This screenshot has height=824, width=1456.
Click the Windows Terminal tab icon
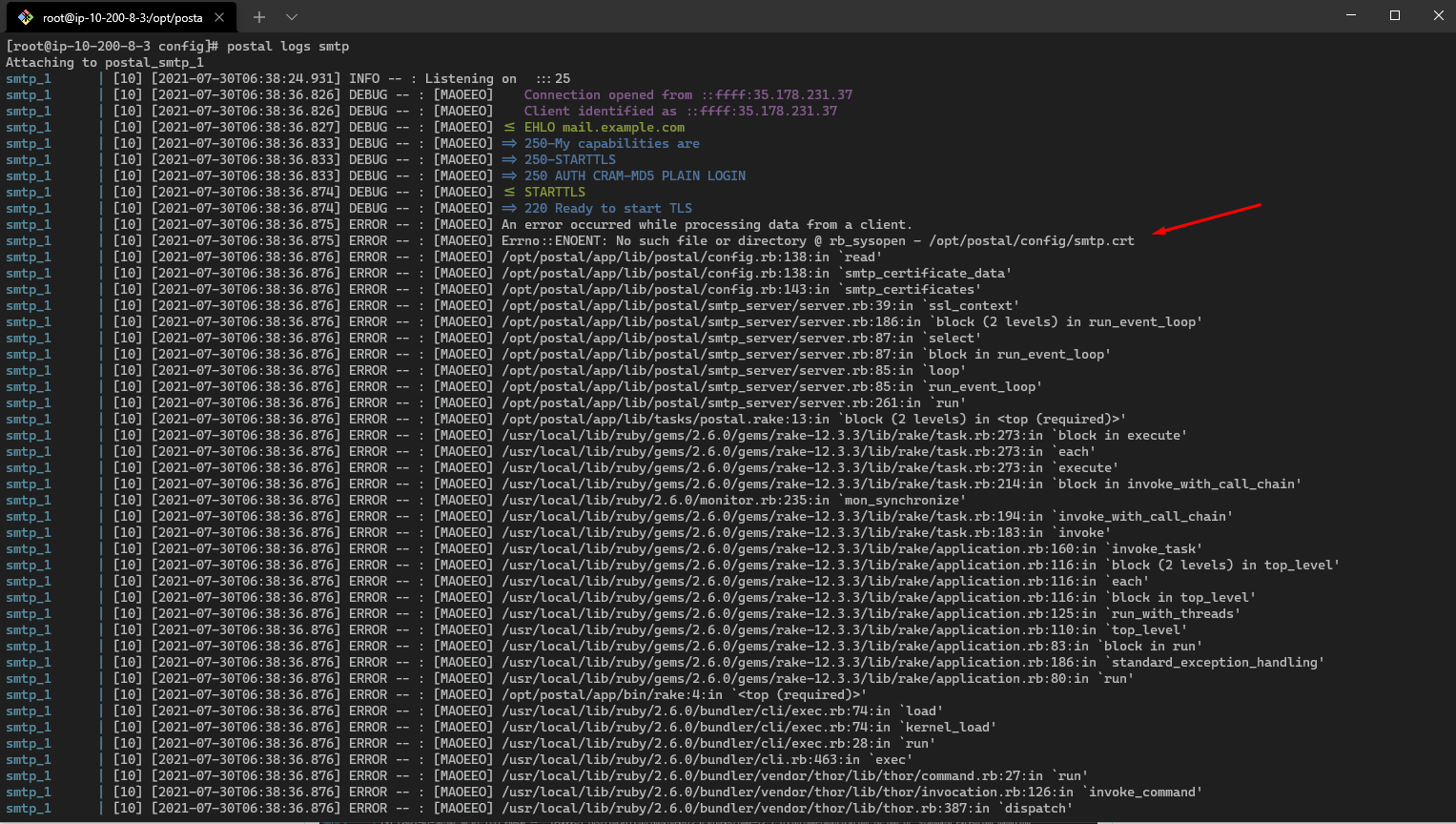tap(26, 17)
